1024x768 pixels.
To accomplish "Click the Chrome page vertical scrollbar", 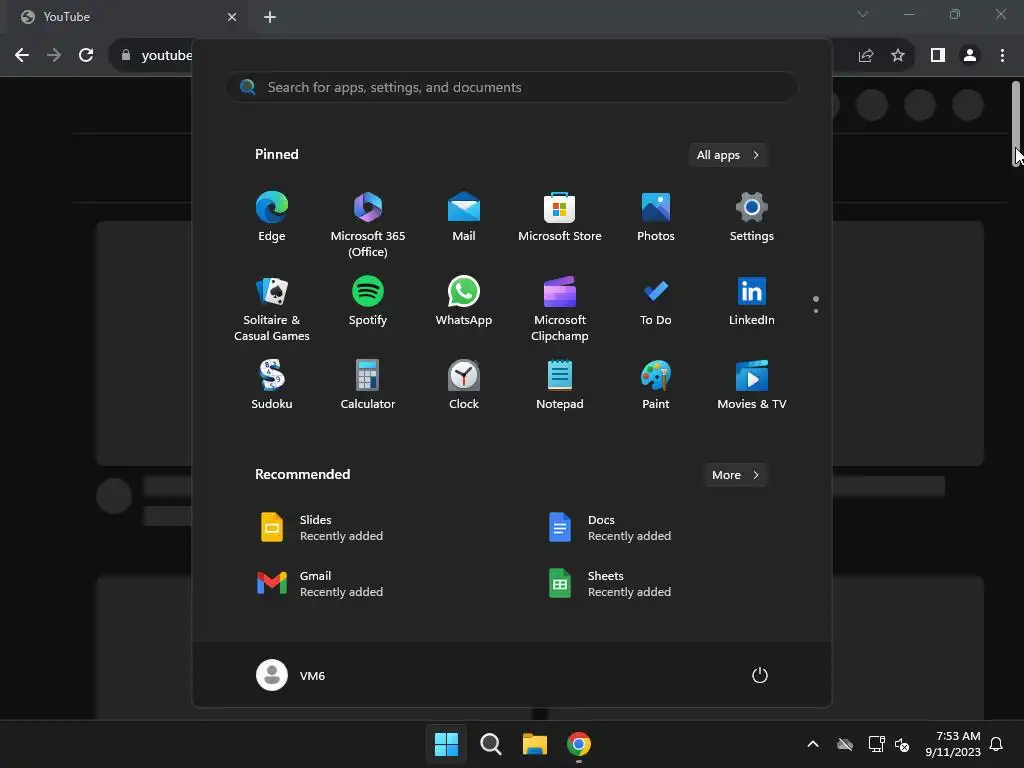I will tap(1016, 124).
